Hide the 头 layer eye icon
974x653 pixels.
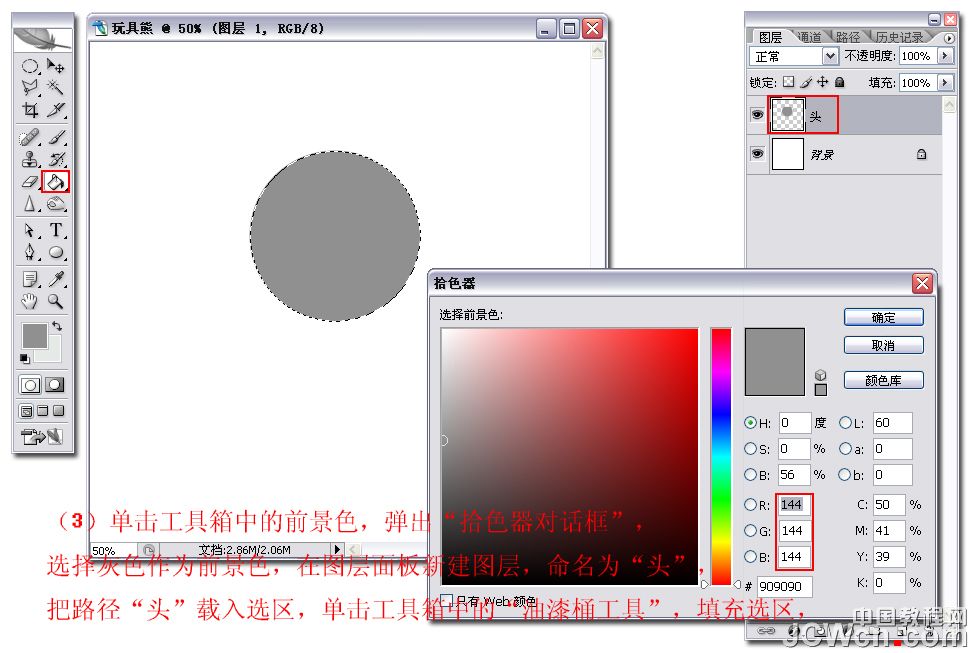tap(757, 115)
